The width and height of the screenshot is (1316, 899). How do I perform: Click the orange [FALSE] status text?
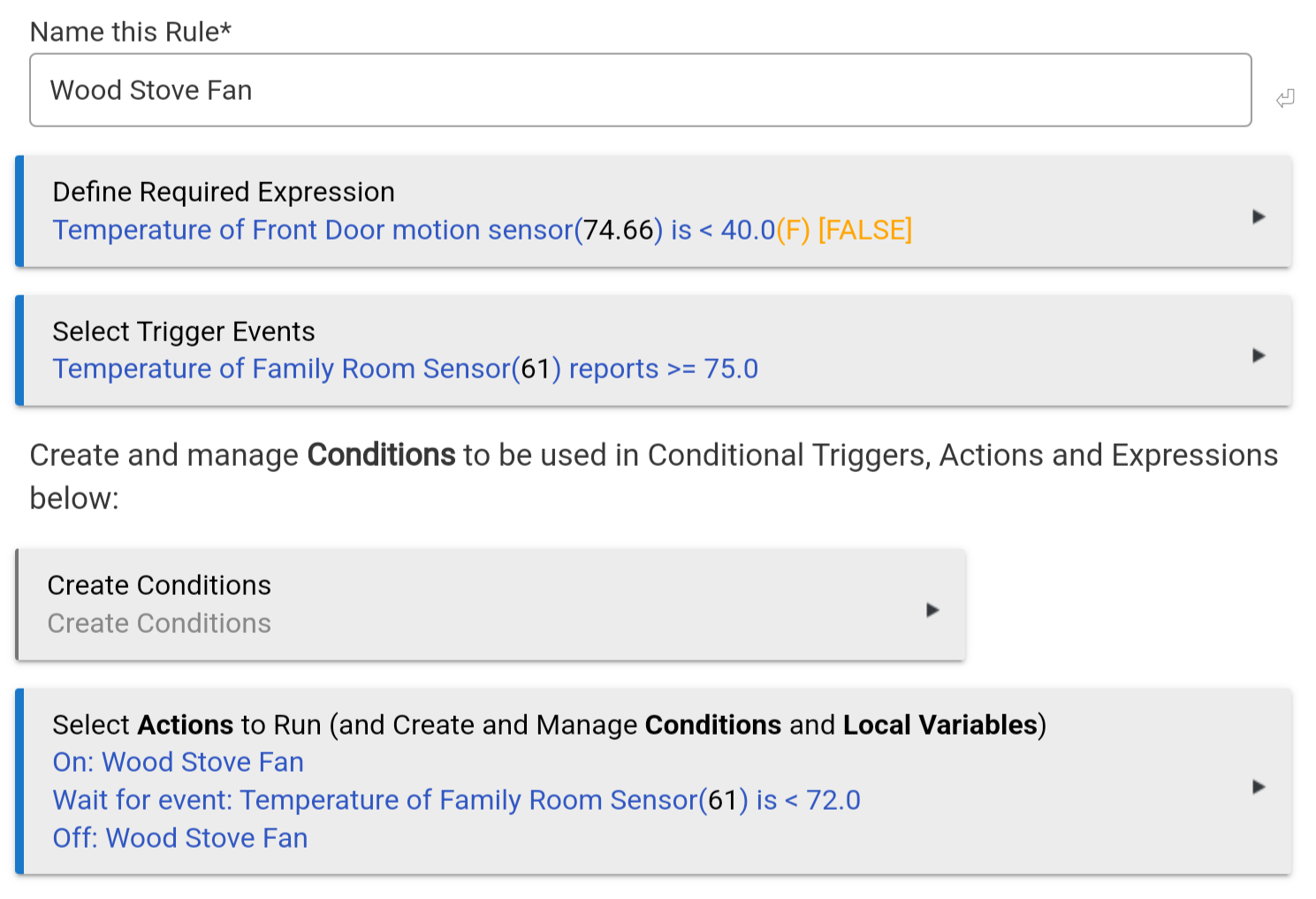(x=865, y=230)
